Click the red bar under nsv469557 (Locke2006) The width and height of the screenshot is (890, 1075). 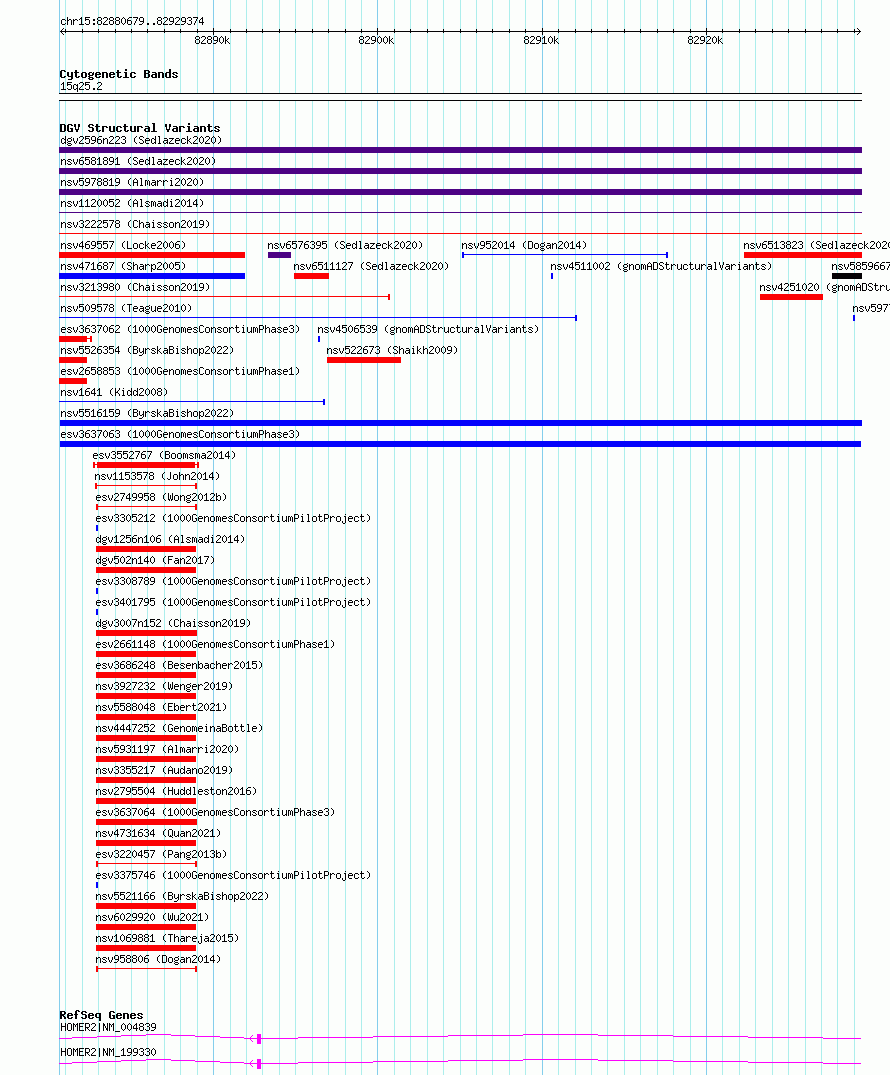152,255
